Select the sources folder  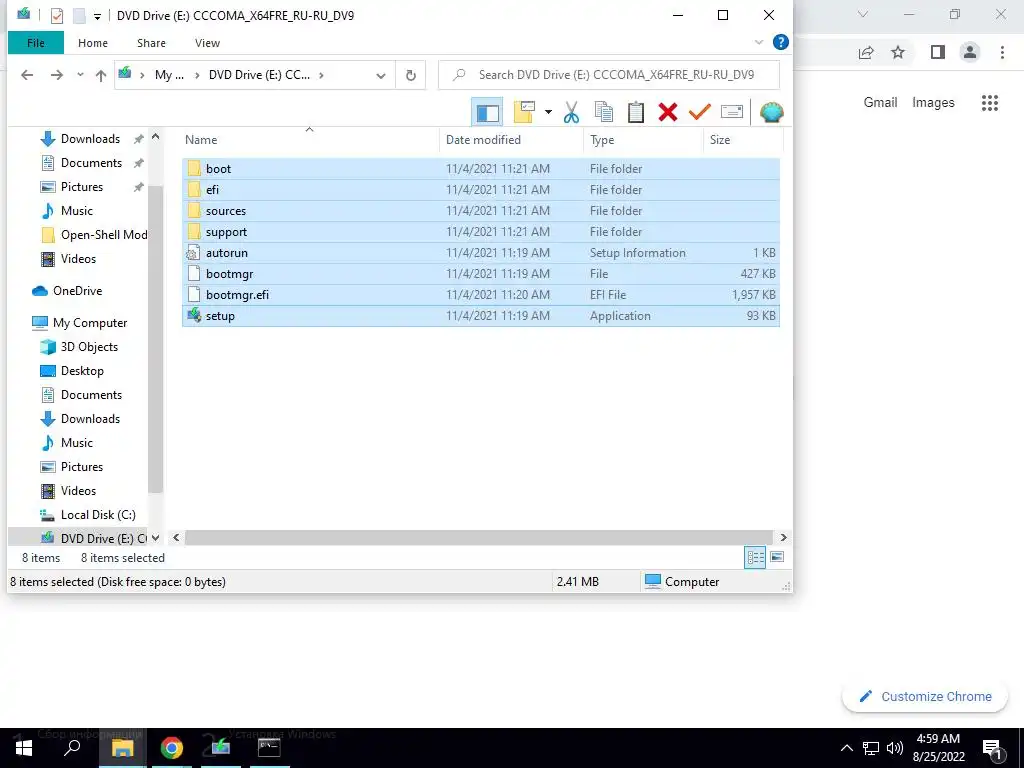(x=481, y=210)
